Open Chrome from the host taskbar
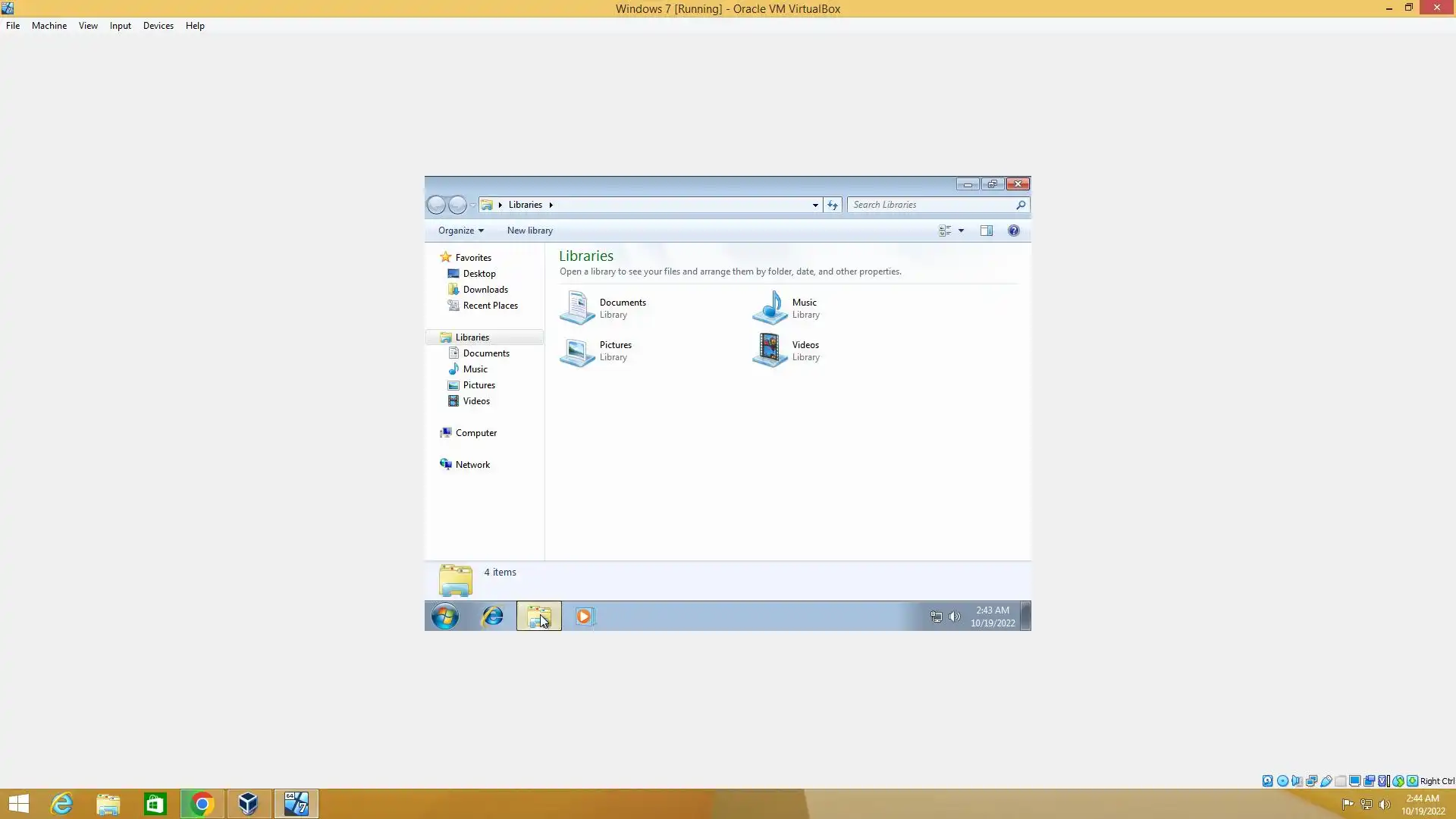This screenshot has height=819, width=1456. 202,804
